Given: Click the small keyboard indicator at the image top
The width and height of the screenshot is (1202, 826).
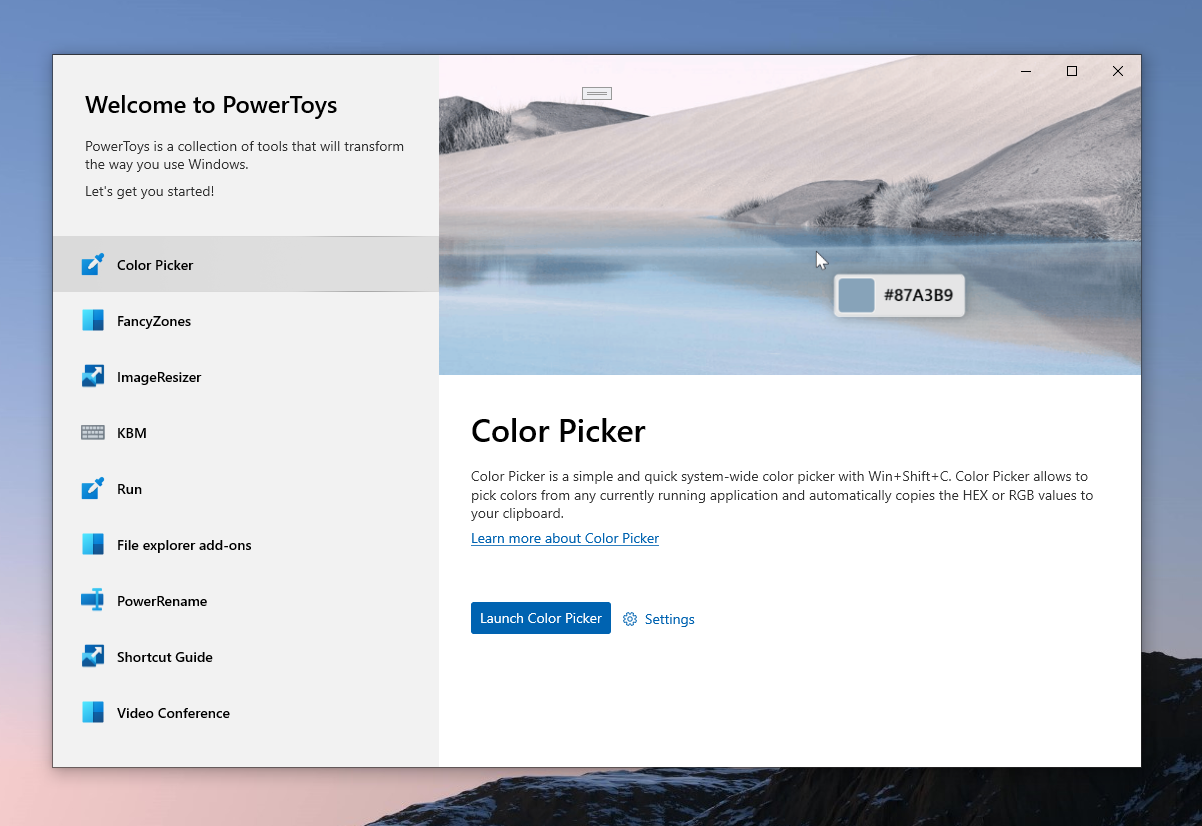Looking at the screenshot, I should click(x=597, y=93).
